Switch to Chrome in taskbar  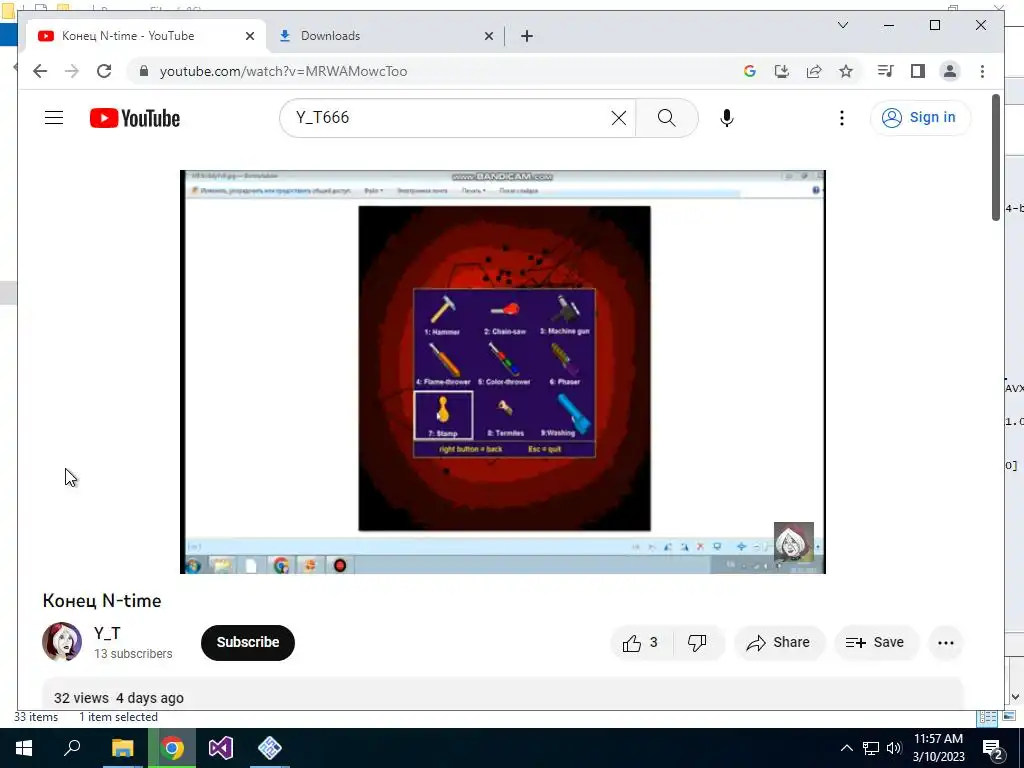[x=172, y=748]
